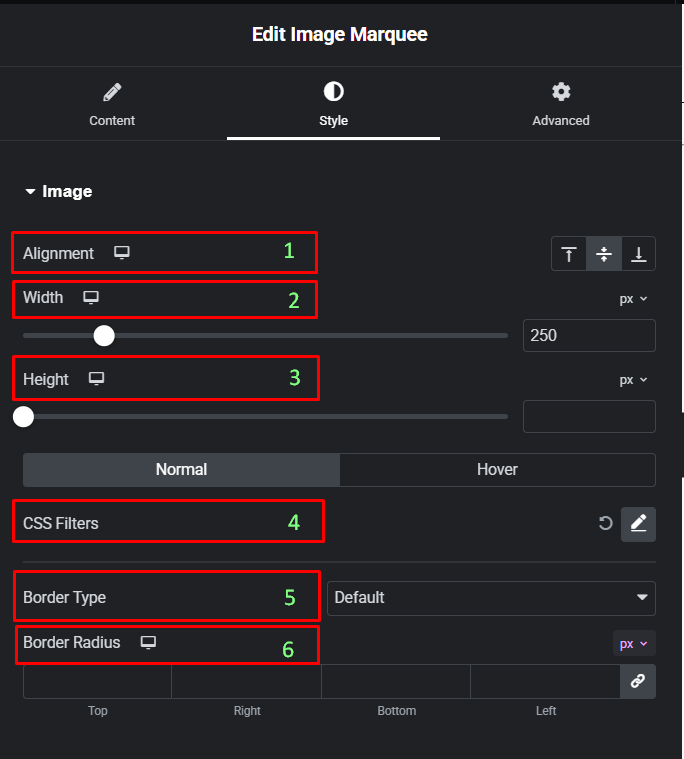
Task: Click the Height value input field
Action: tap(589, 417)
